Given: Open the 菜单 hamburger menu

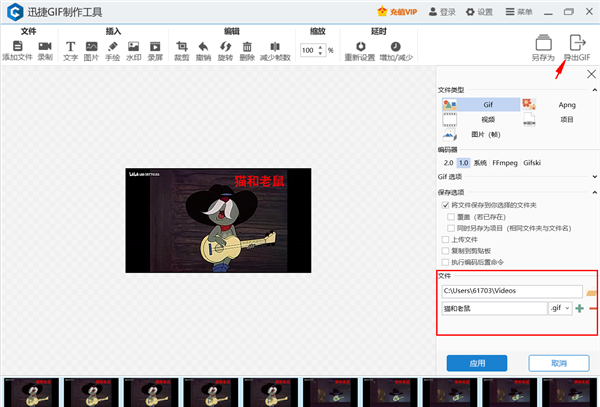Looking at the screenshot, I should click(x=519, y=12).
